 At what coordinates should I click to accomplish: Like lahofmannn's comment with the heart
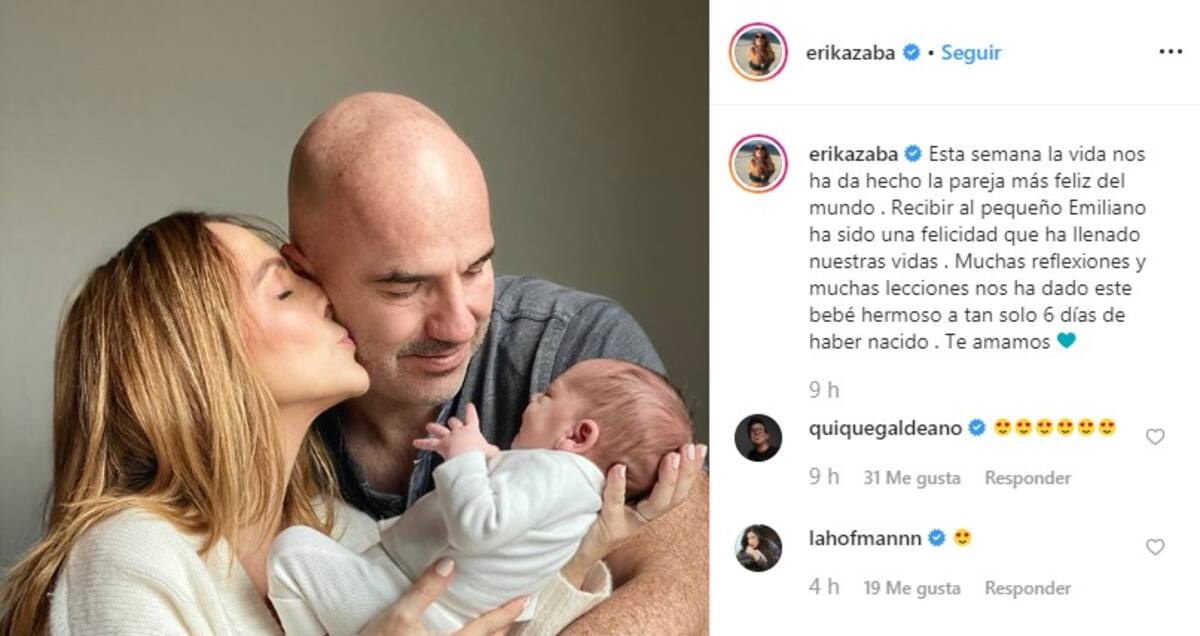coord(1155,547)
